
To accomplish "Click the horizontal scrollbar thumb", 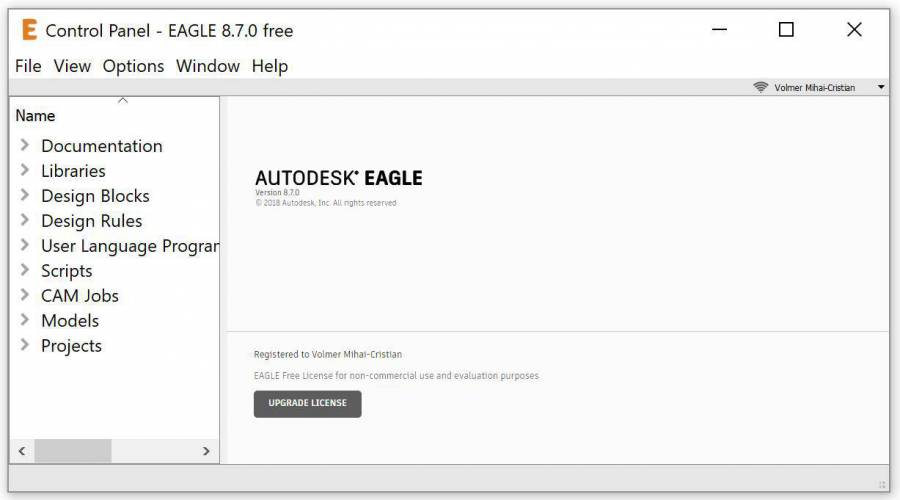I will tap(73, 451).
